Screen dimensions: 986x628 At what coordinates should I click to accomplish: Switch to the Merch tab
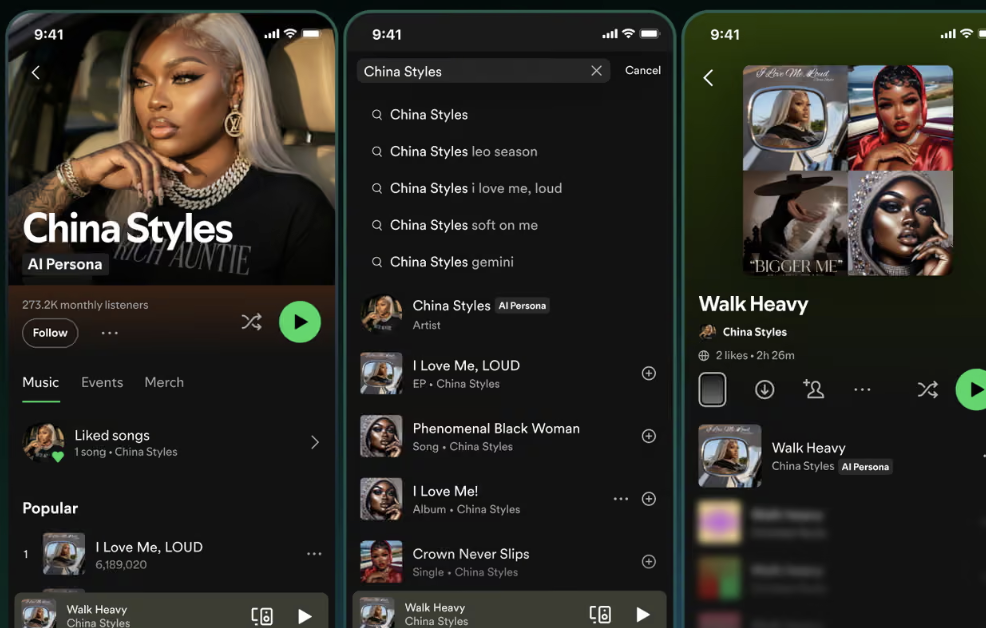tap(164, 383)
